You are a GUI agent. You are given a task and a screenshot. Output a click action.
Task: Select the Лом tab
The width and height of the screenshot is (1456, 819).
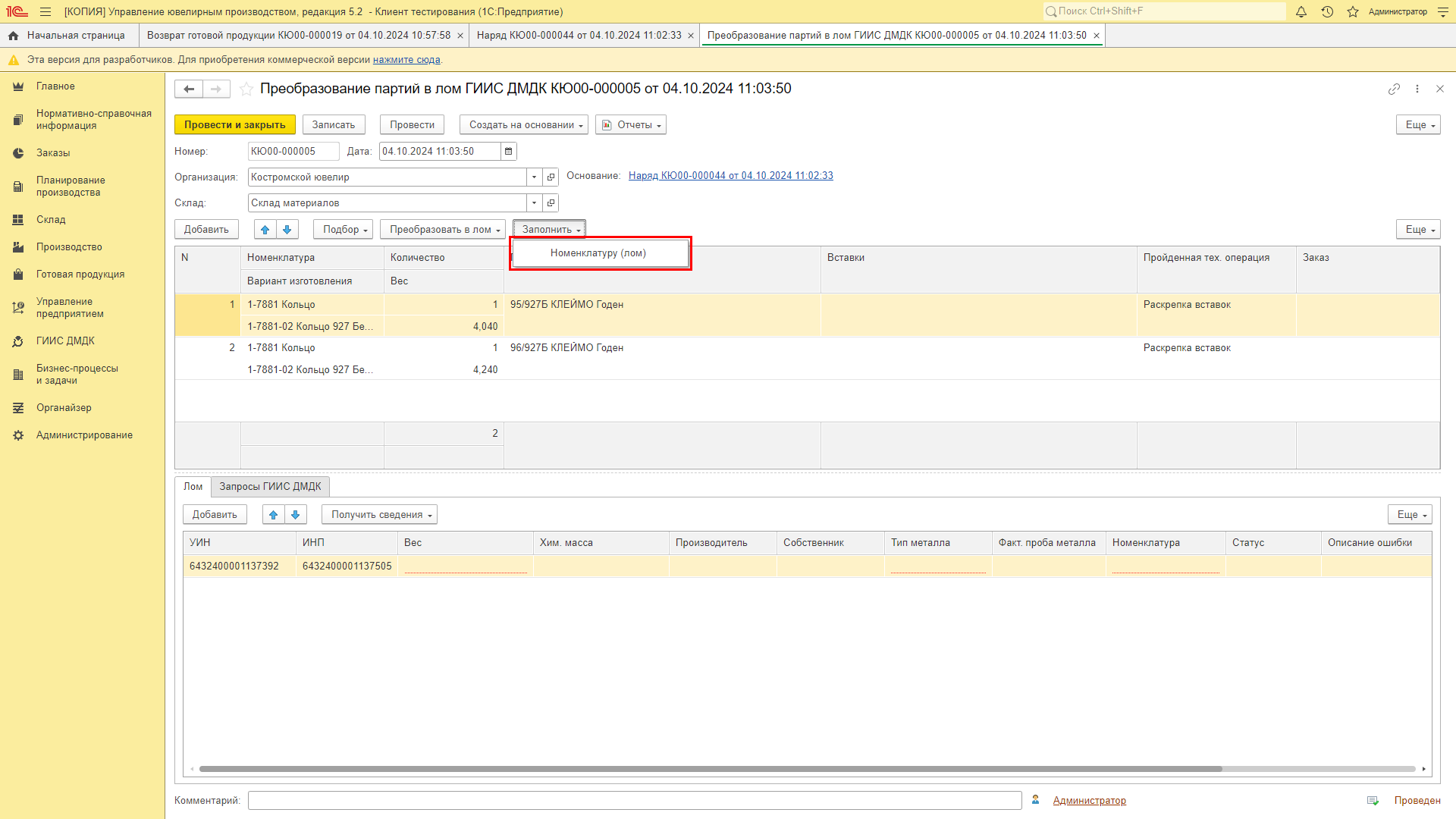click(193, 487)
